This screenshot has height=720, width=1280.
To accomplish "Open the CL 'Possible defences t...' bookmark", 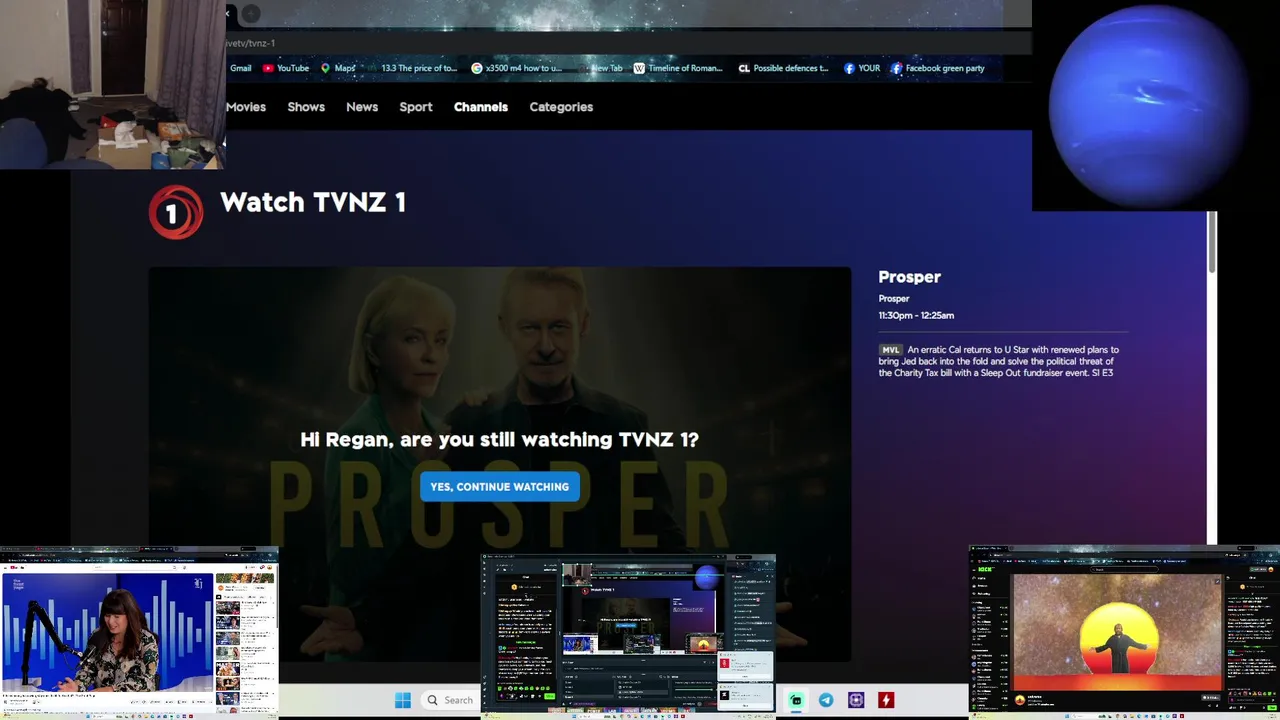I will [783, 68].
